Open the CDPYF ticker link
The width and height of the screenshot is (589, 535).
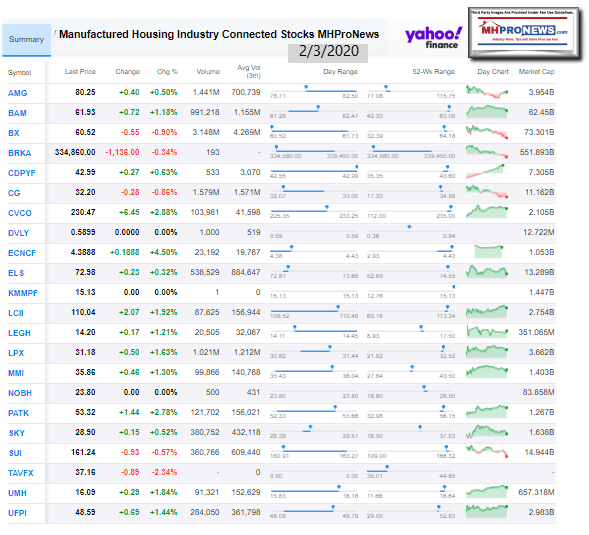pos(22,173)
